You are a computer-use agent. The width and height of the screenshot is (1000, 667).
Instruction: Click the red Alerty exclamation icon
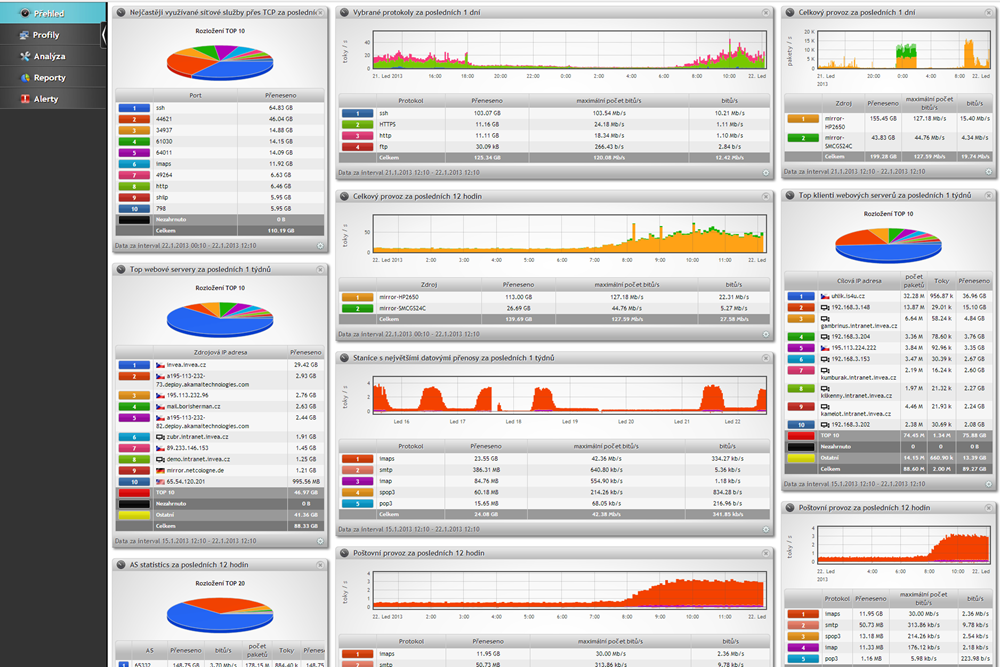pyautogui.click(x=25, y=99)
